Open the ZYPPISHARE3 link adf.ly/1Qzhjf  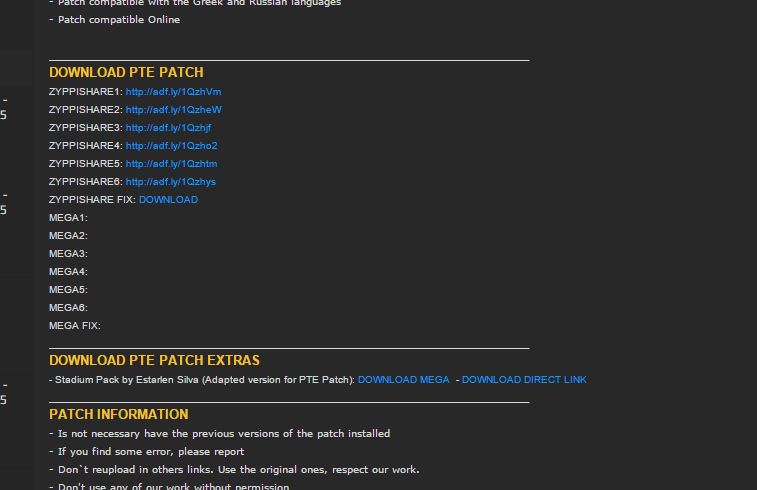click(168, 128)
